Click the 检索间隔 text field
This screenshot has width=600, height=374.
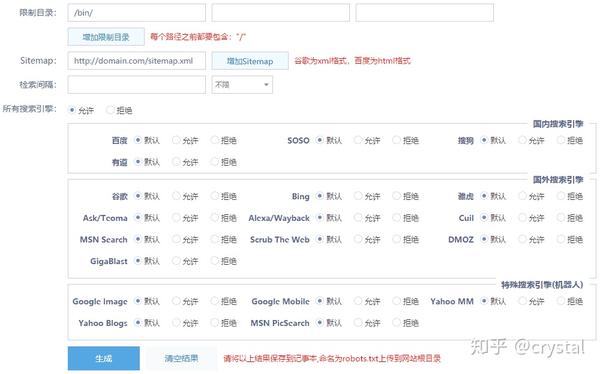[137, 85]
